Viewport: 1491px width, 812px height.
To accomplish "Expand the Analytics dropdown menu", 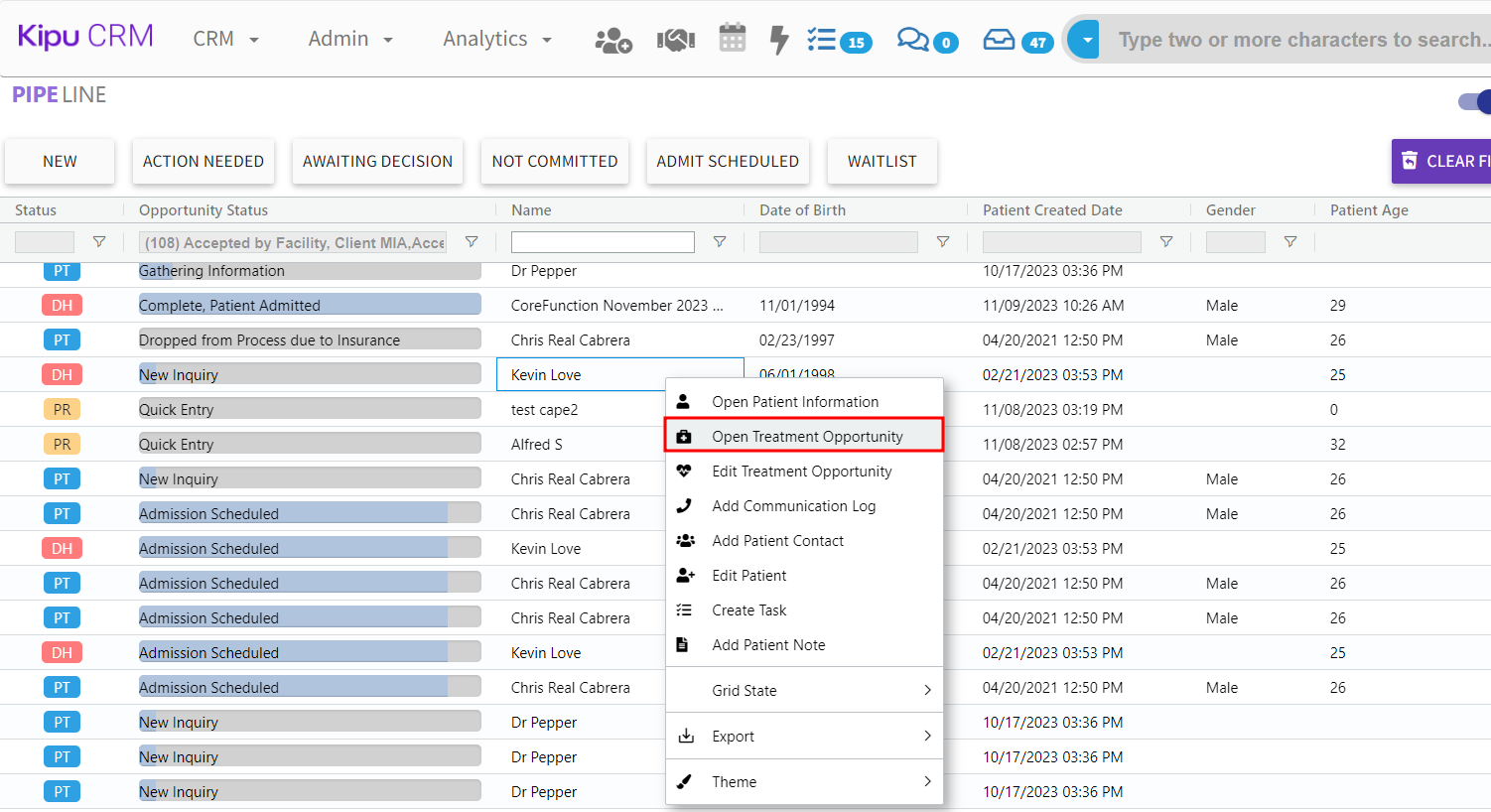I will (496, 39).
